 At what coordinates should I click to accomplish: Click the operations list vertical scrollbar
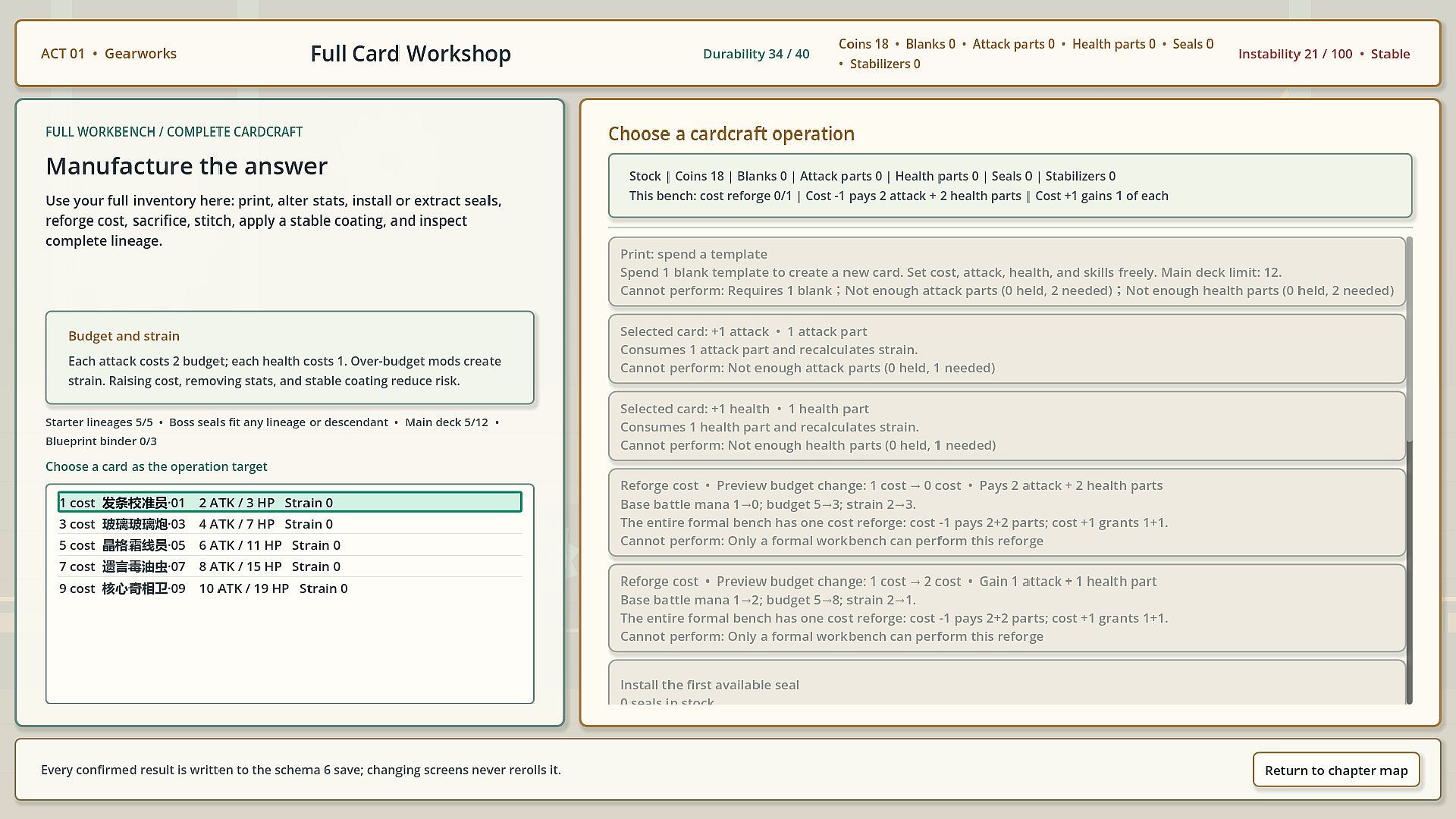coord(1409,470)
